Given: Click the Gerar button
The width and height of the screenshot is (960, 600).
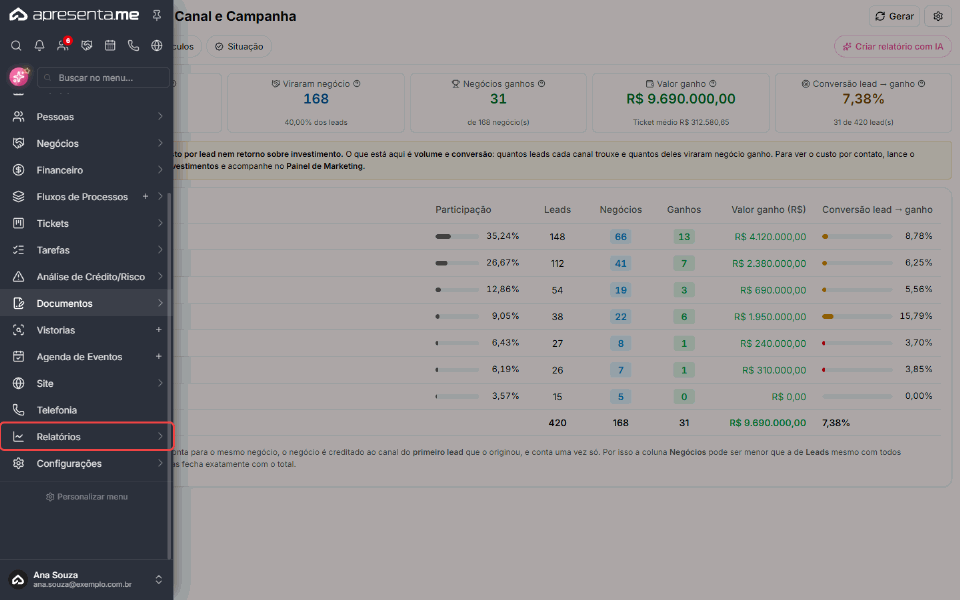Looking at the screenshot, I should [894, 17].
